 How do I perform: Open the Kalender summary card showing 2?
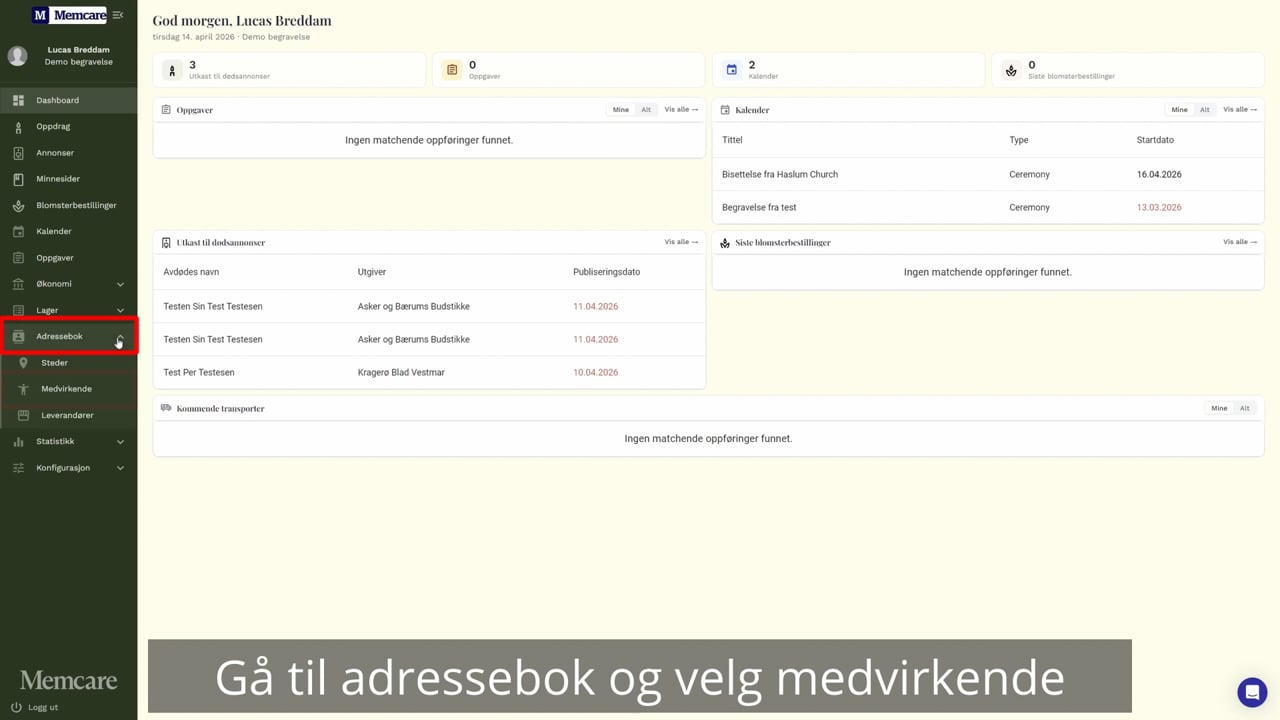click(848, 70)
